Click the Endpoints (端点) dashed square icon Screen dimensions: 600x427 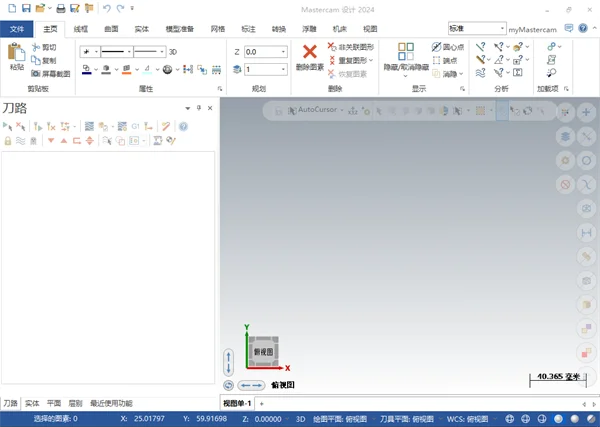click(436, 60)
